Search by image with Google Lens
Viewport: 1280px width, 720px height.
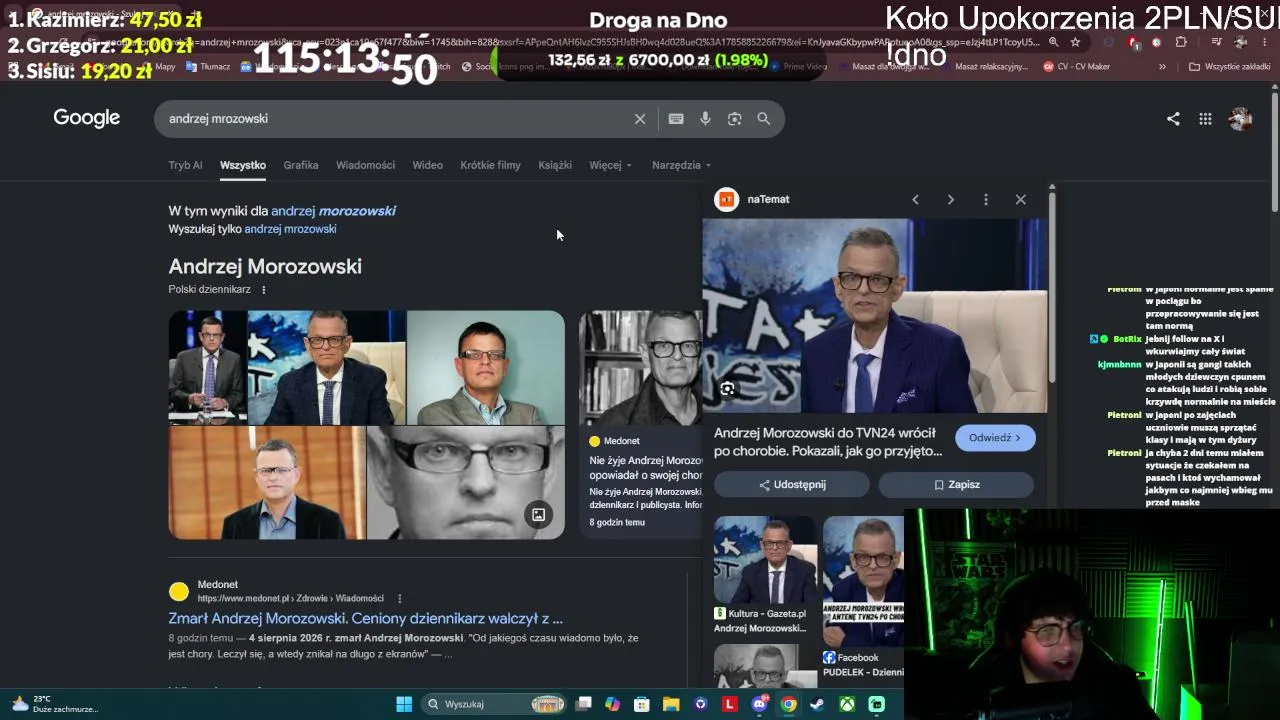735,119
